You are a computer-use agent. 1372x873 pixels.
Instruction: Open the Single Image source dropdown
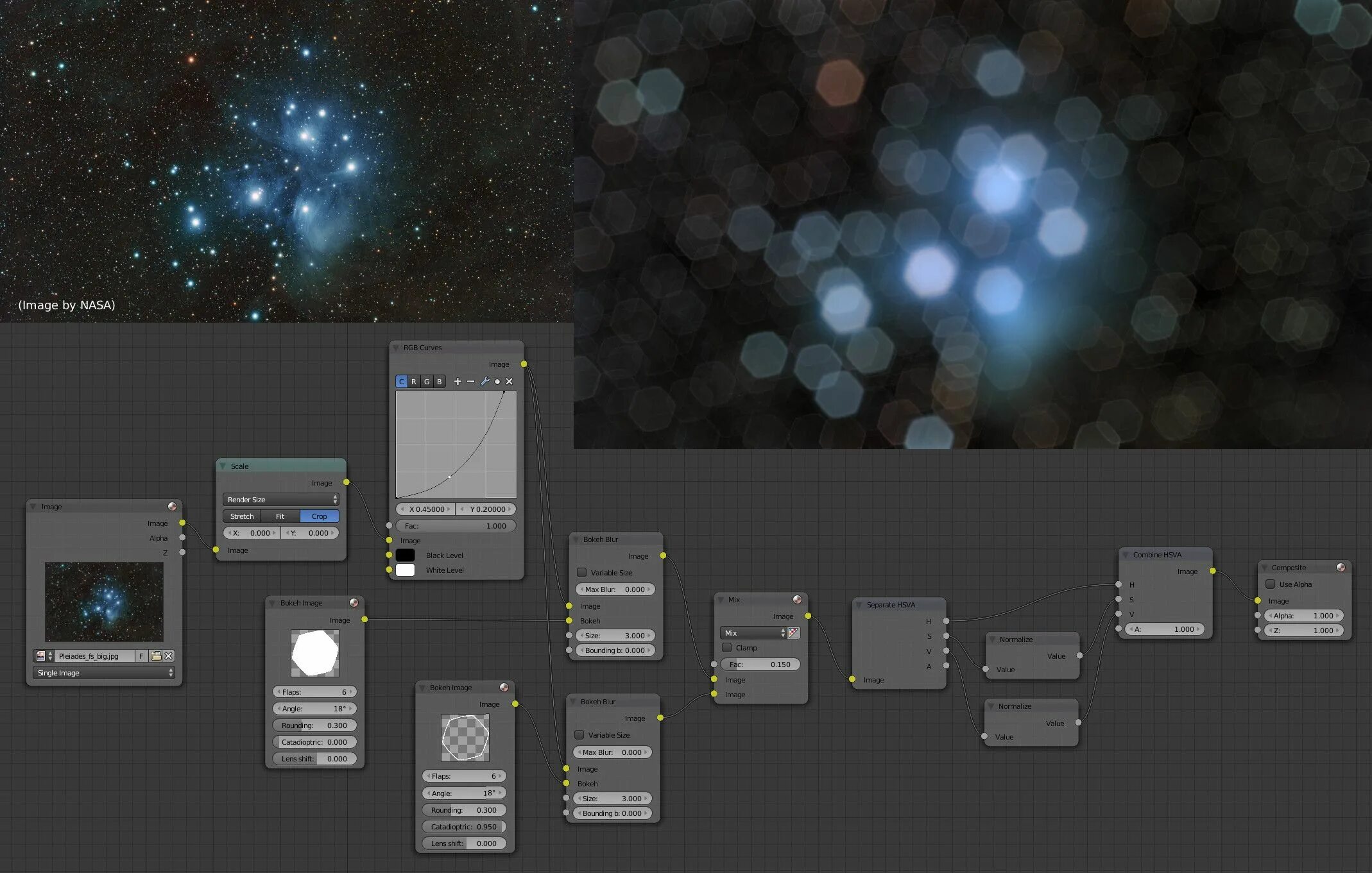point(104,672)
